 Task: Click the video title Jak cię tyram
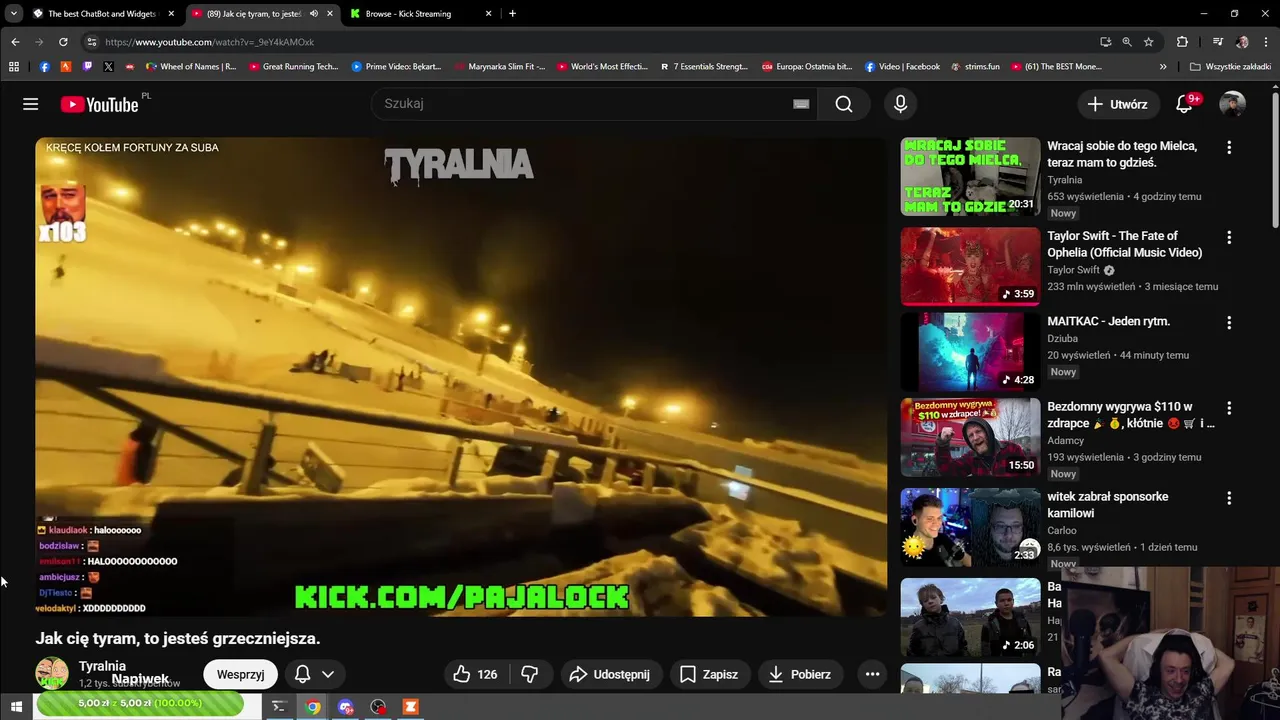(178, 638)
